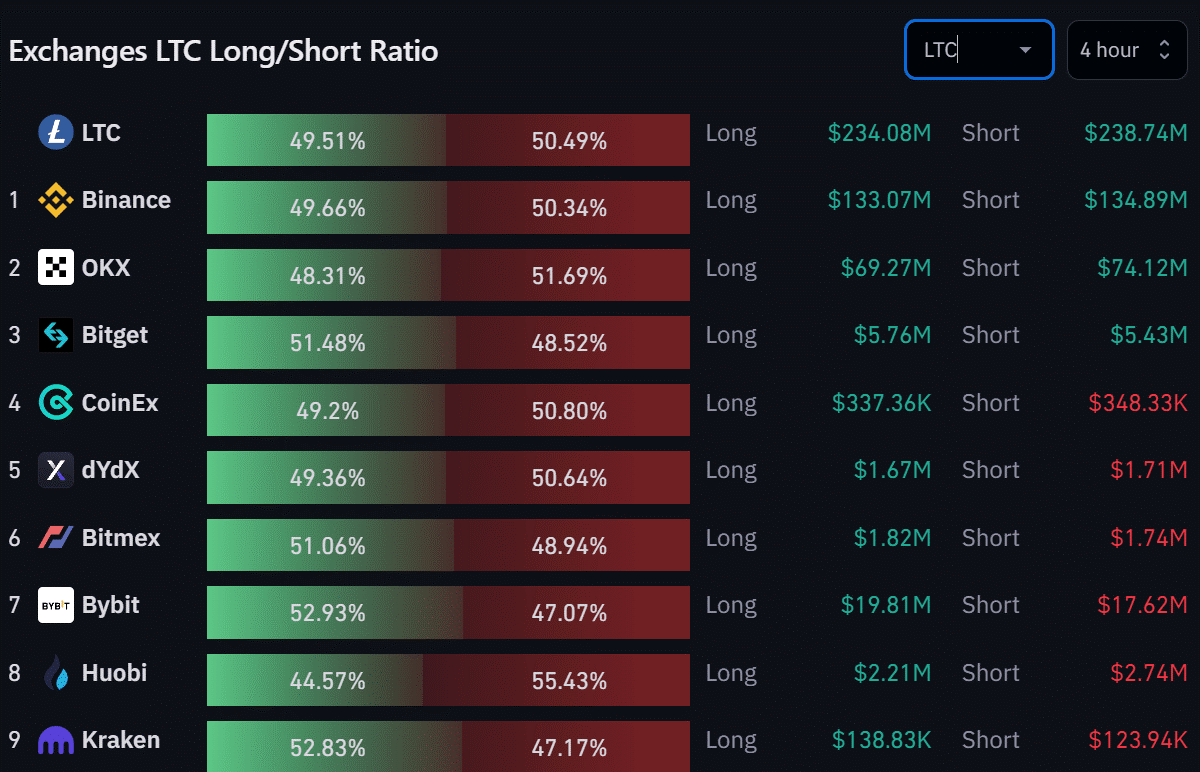1200x772 pixels.
Task: Click the $234.08M long value for LTC
Action: [879, 132]
